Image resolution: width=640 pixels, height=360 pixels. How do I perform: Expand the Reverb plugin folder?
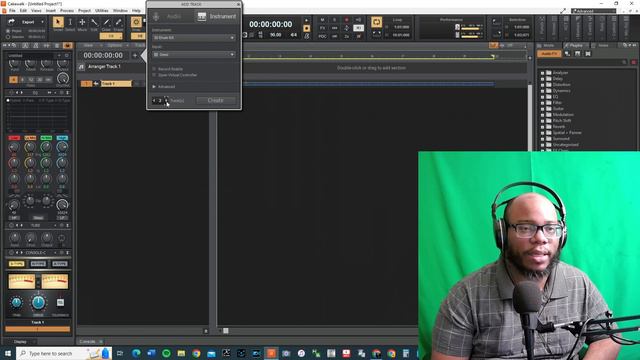point(542,127)
